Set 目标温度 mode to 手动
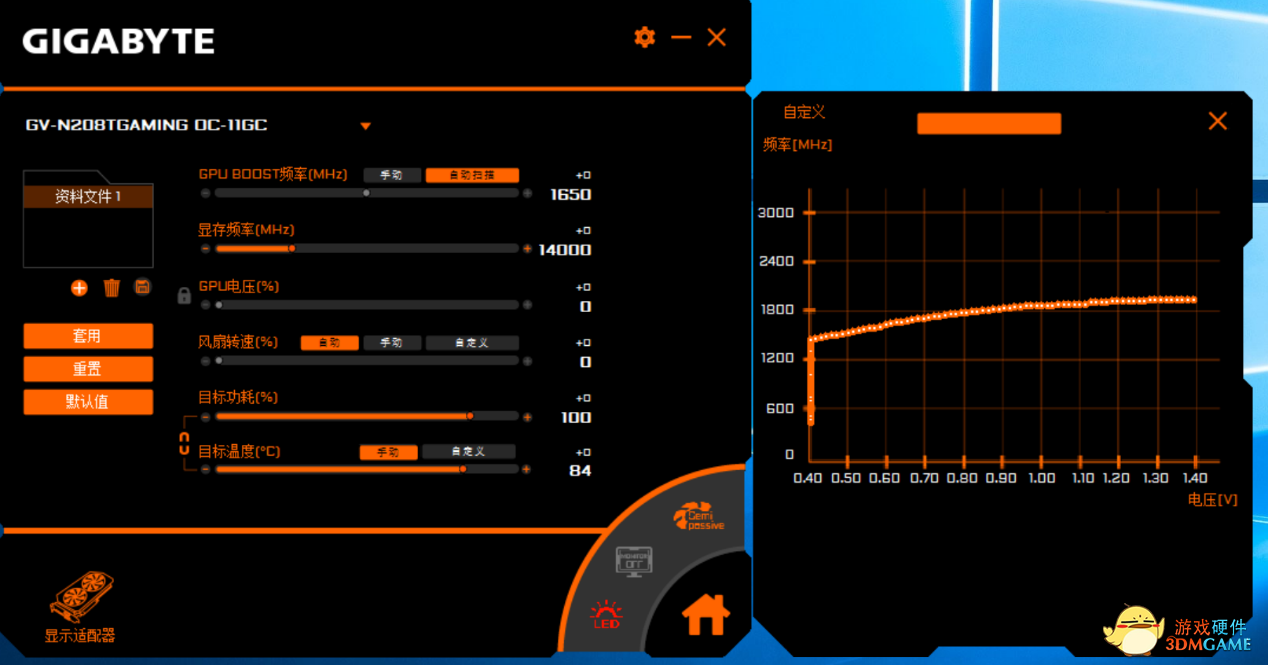This screenshot has height=665, width=1268. coord(388,452)
